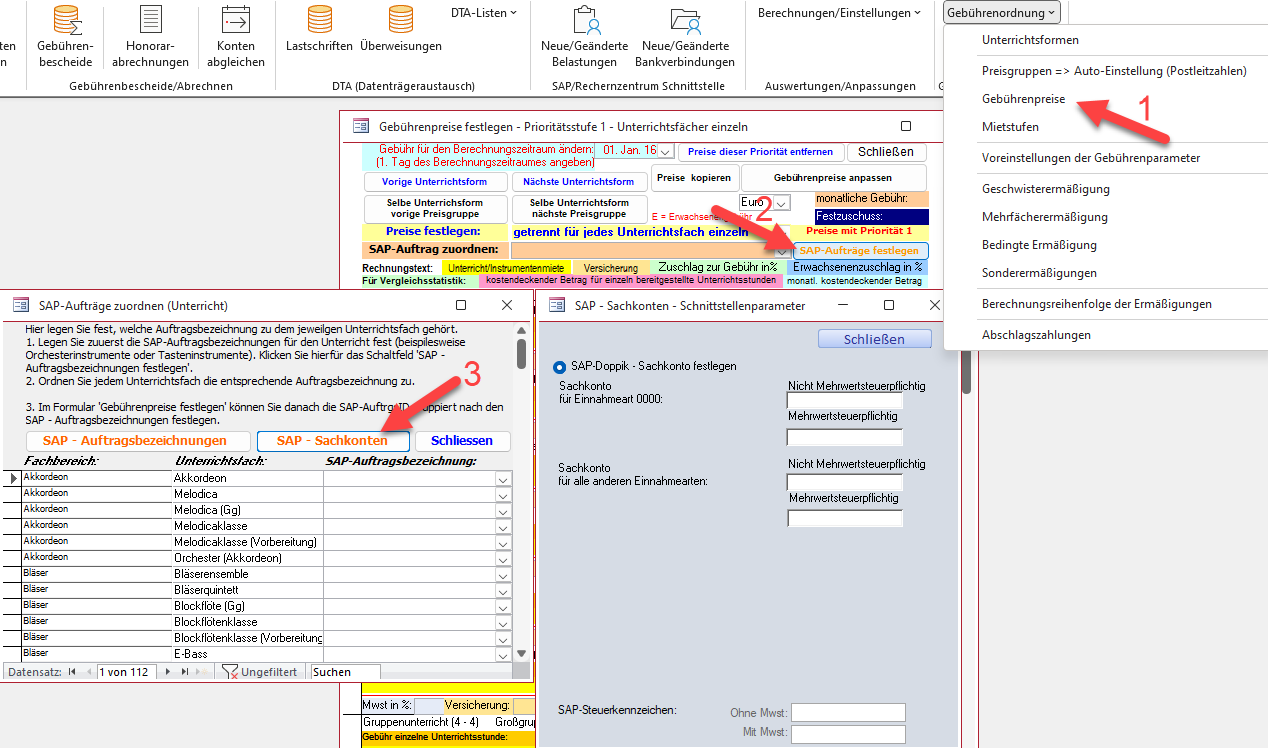The width and height of the screenshot is (1268, 748).
Task: Select Gebührenpreise from the menu
Action: 1023,99
